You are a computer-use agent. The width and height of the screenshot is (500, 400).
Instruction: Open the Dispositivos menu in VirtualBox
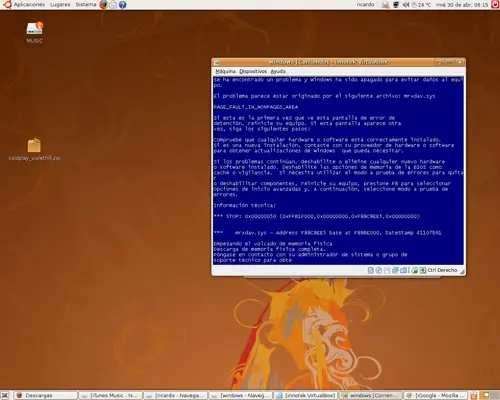[253, 71]
